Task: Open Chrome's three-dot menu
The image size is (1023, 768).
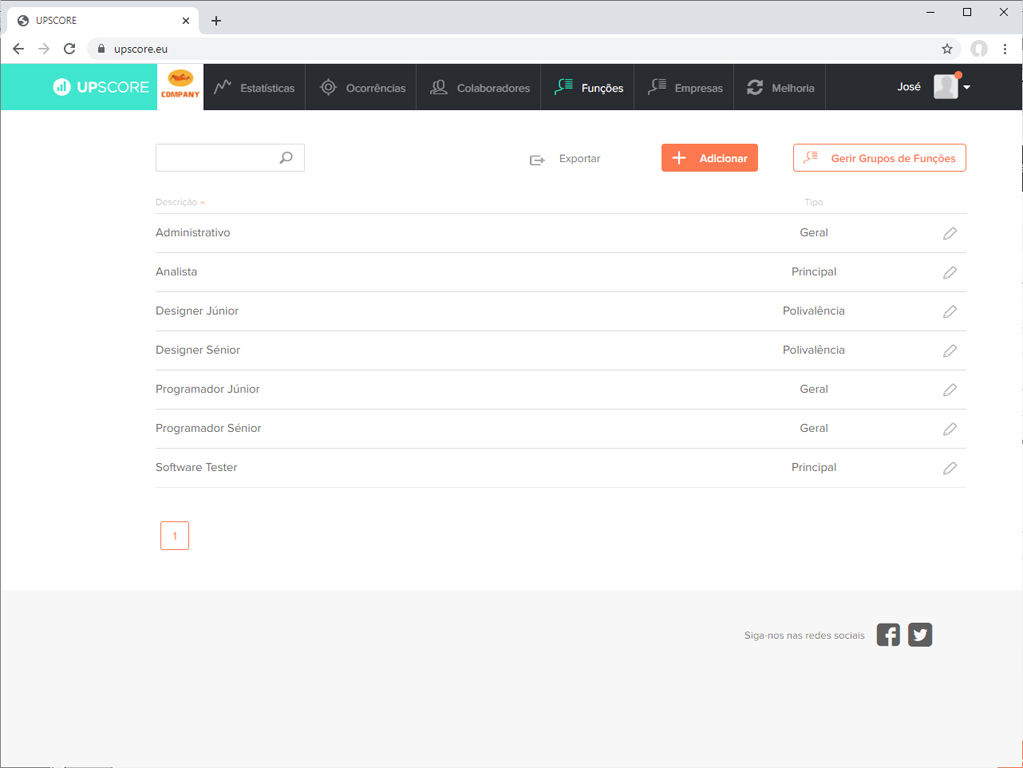Action: tap(1005, 48)
